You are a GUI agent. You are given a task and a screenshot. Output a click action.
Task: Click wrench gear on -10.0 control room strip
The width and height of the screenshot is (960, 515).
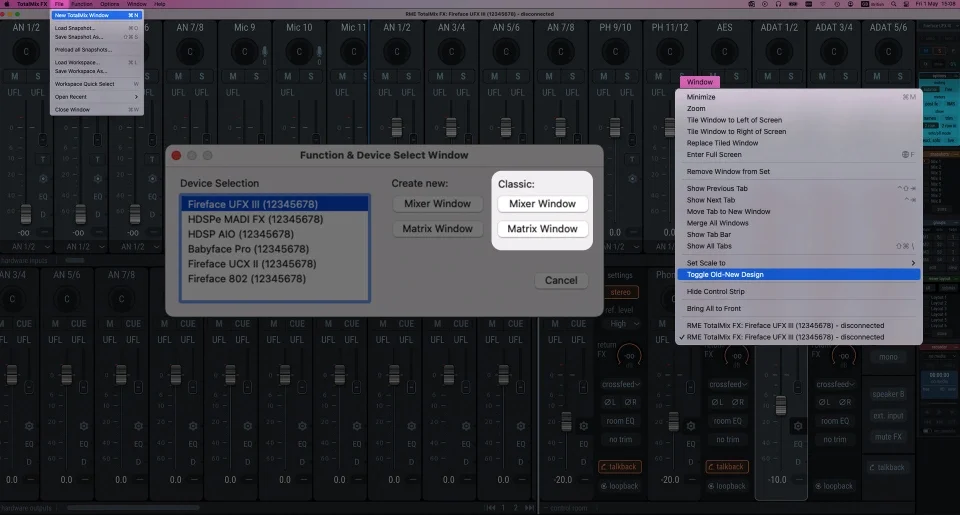[798, 426]
